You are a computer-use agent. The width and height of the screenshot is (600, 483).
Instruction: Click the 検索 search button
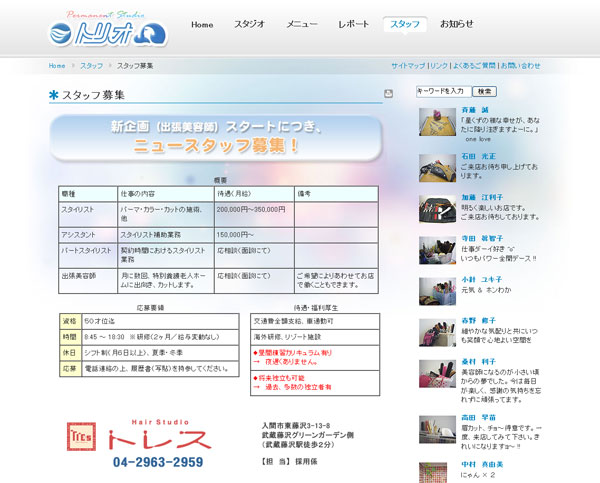click(485, 91)
